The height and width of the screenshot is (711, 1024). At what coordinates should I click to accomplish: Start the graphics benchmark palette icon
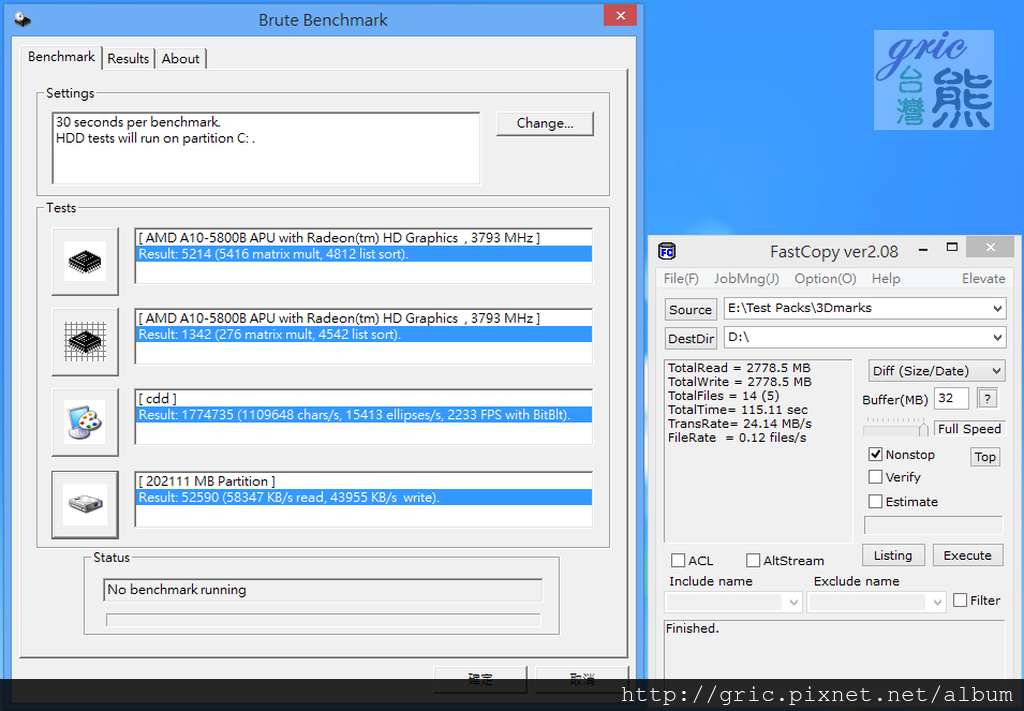tap(85, 422)
